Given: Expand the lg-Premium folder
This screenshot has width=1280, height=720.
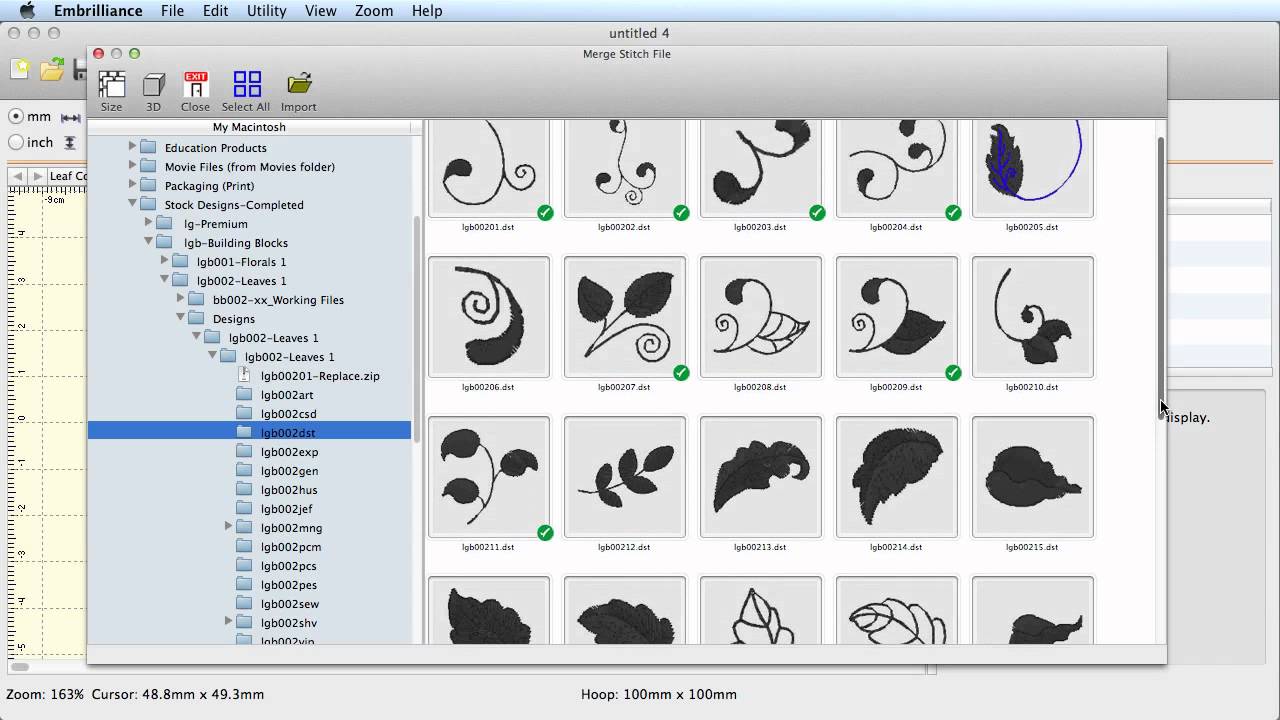Looking at the screenshot, I should click(148, 223).
